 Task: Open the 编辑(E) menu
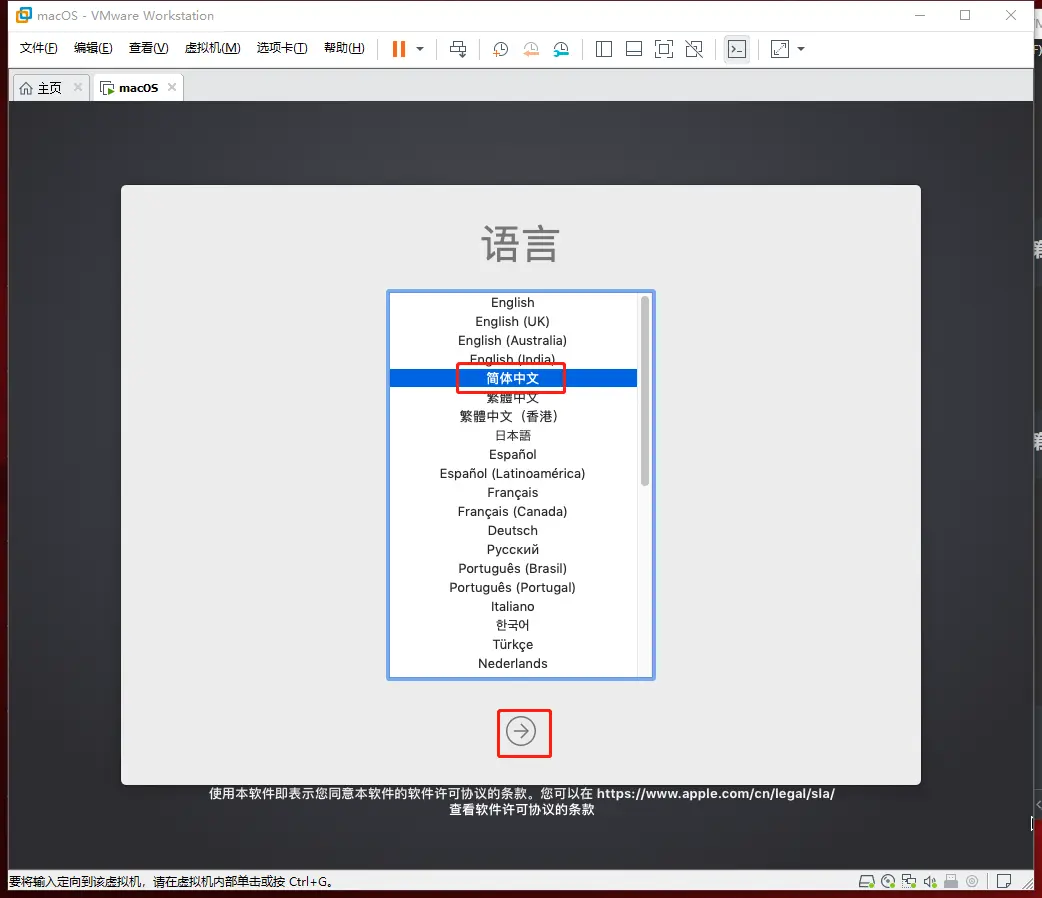93,48
